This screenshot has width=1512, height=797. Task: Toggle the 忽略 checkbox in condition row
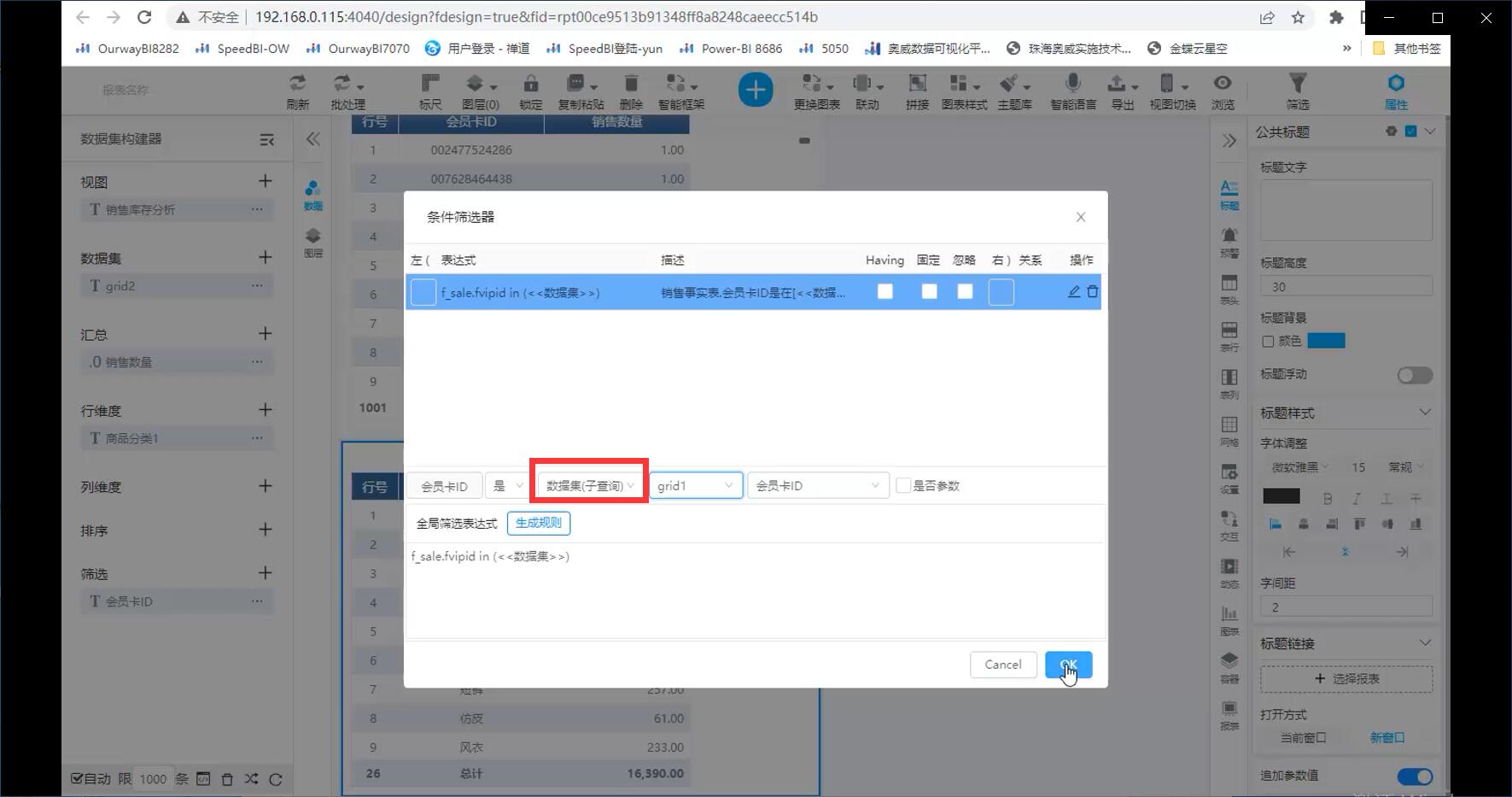[965, 292]
